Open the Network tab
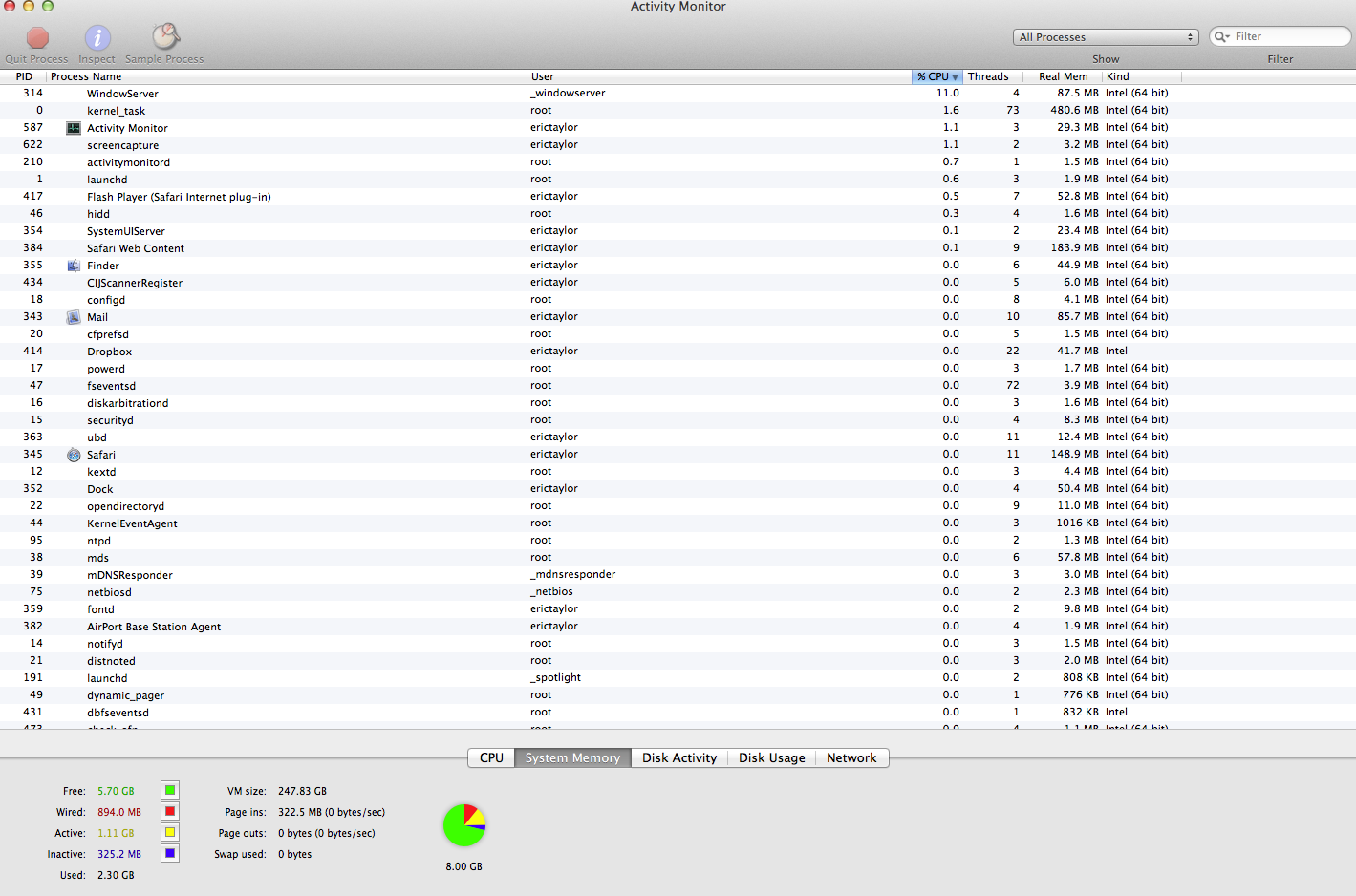The height and width of the screenshot is (896, 1356). point(851,757)
